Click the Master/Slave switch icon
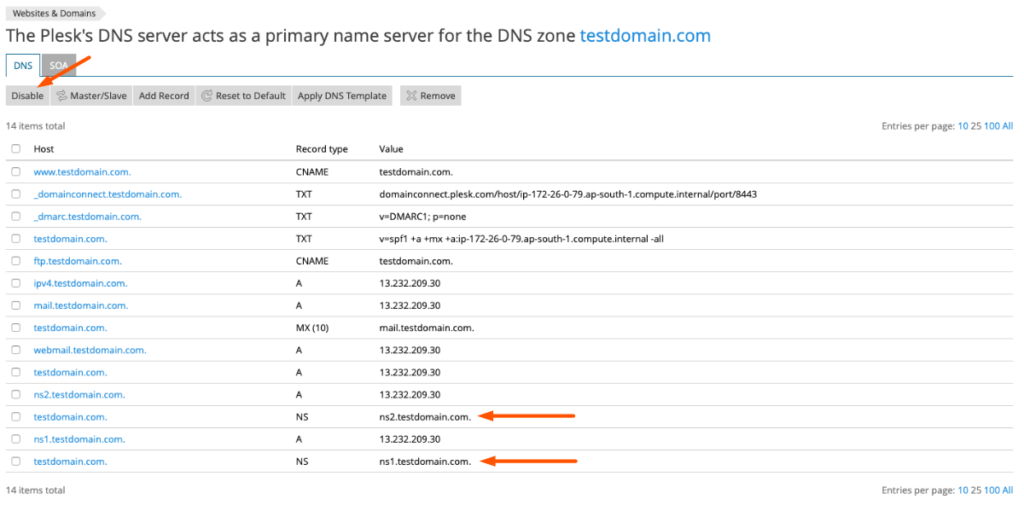Image resolution: width=1024 pixels, height=505 pixels. (x=62, y=95)
